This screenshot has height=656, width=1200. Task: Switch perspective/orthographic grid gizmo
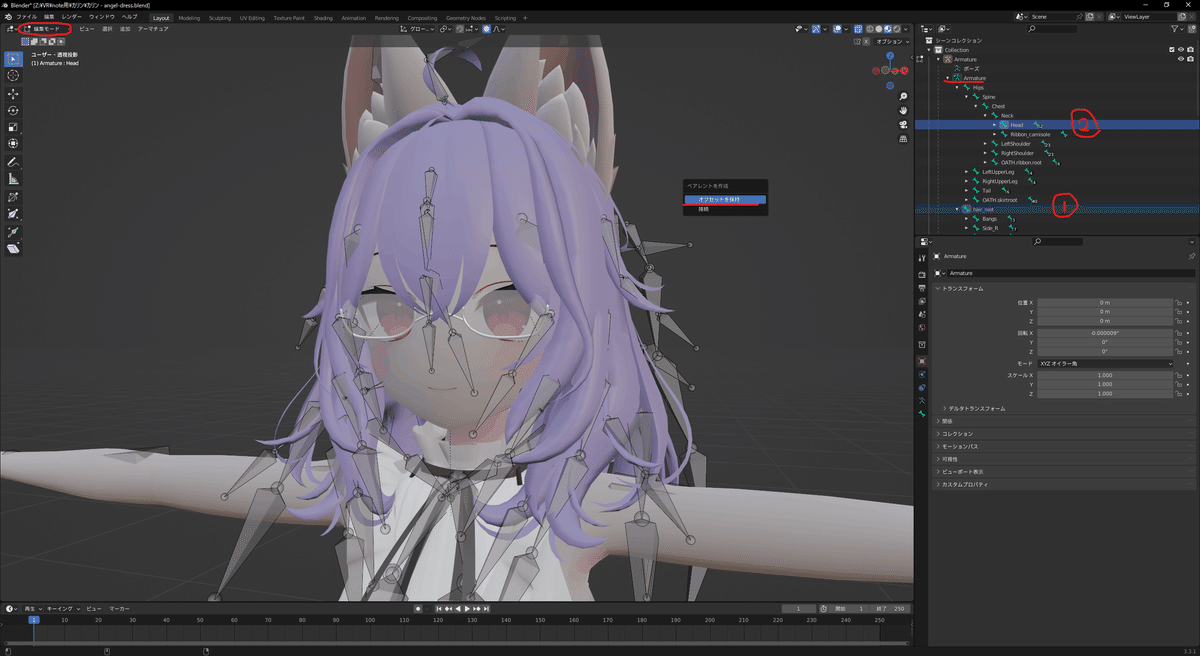(903, 139)
